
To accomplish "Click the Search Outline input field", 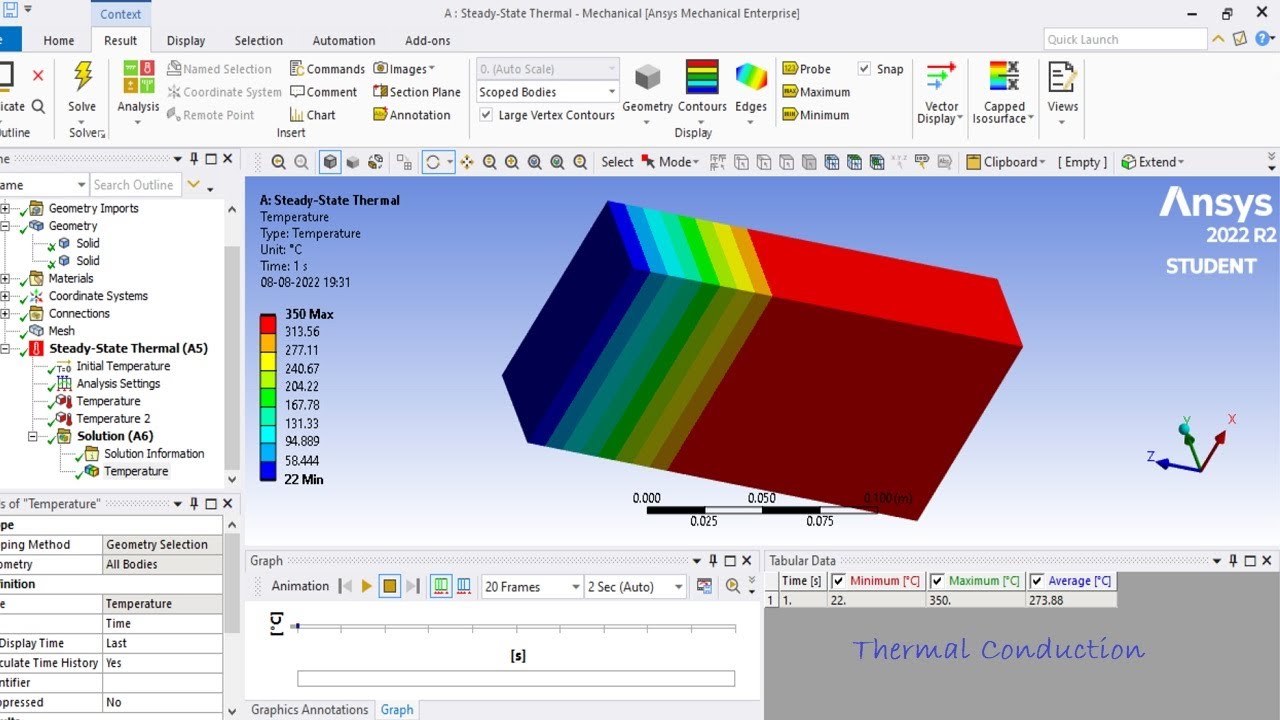I will 136,185.
